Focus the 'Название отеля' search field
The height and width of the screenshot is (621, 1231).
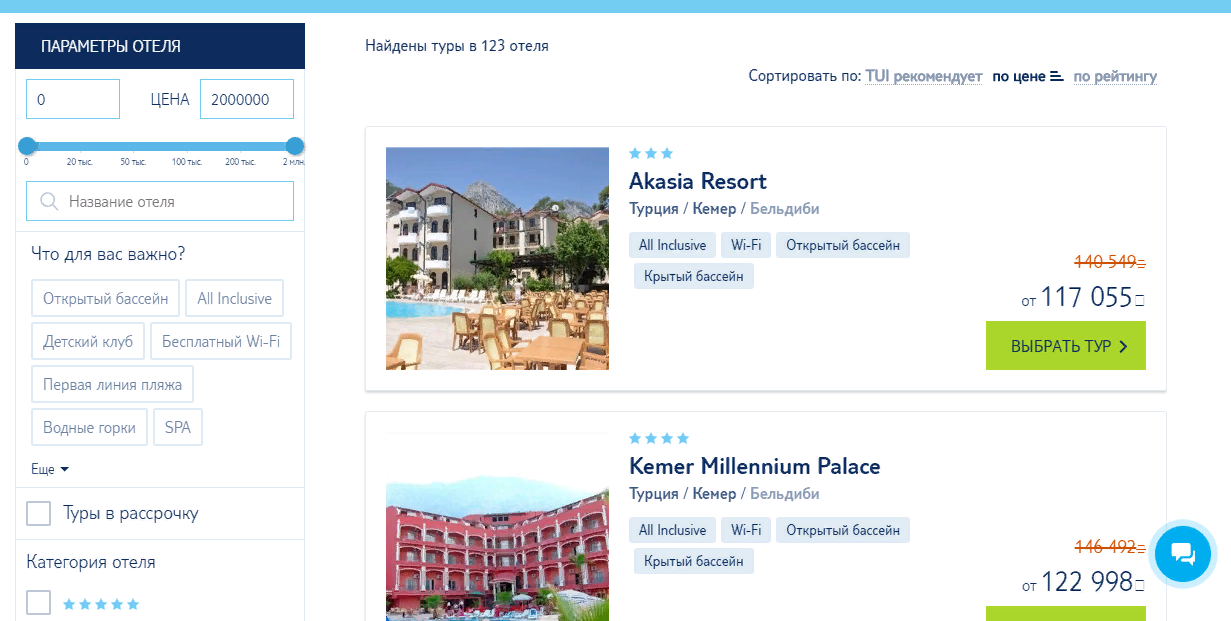[160, 201]
